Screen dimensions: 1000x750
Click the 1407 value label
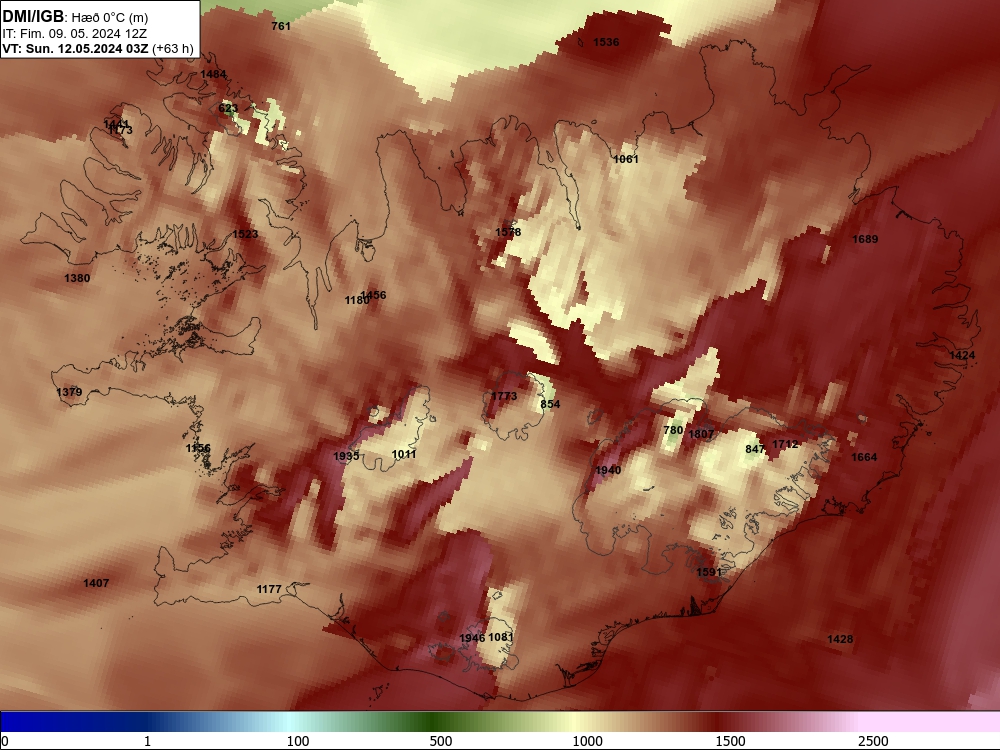(x=96, y=583)
